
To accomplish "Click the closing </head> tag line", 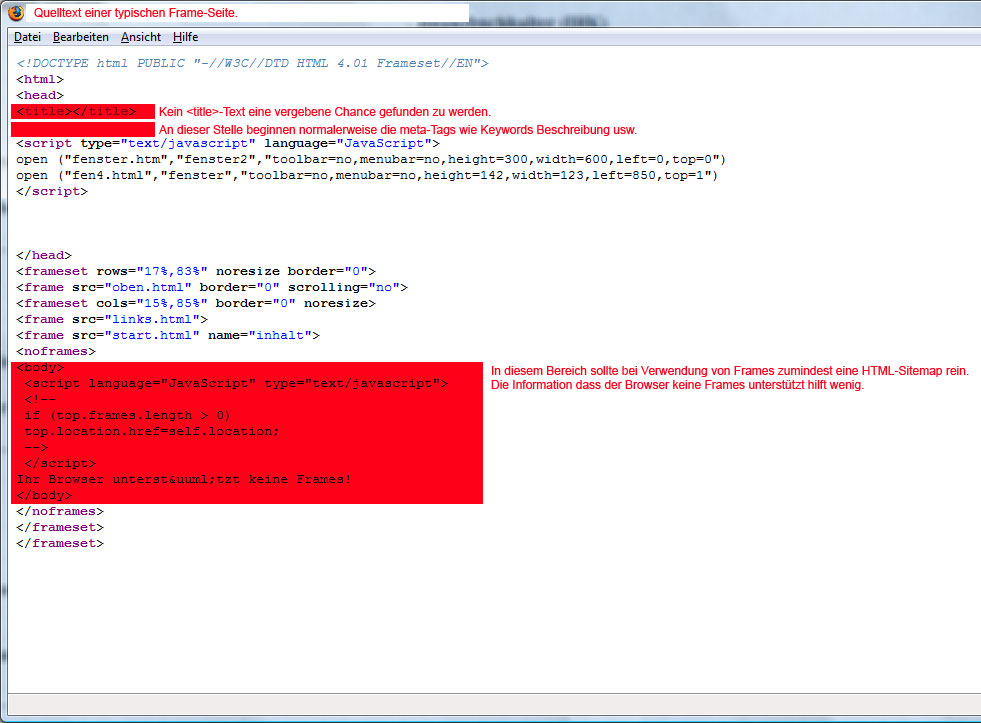I will 44,255.
